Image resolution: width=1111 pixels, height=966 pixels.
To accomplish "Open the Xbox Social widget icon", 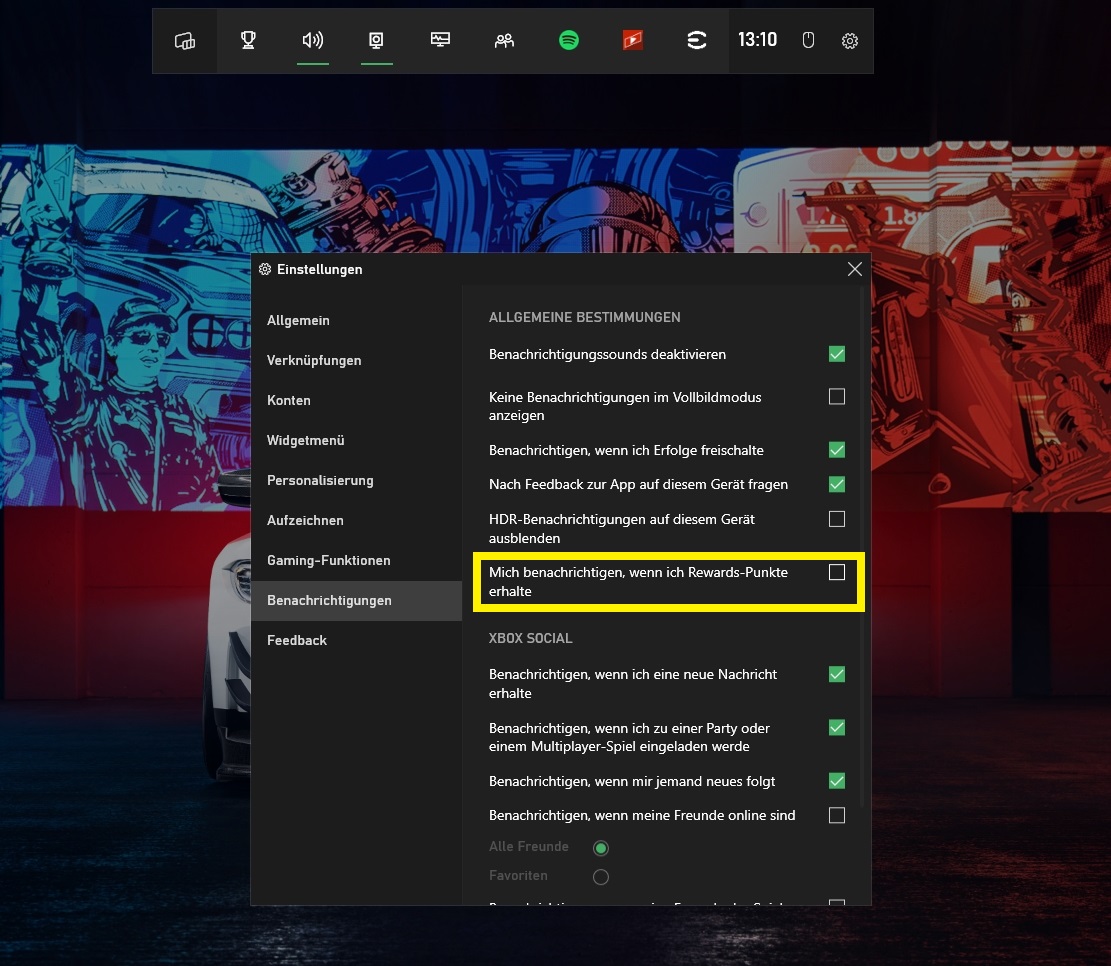I will click(x=504, y=40).
